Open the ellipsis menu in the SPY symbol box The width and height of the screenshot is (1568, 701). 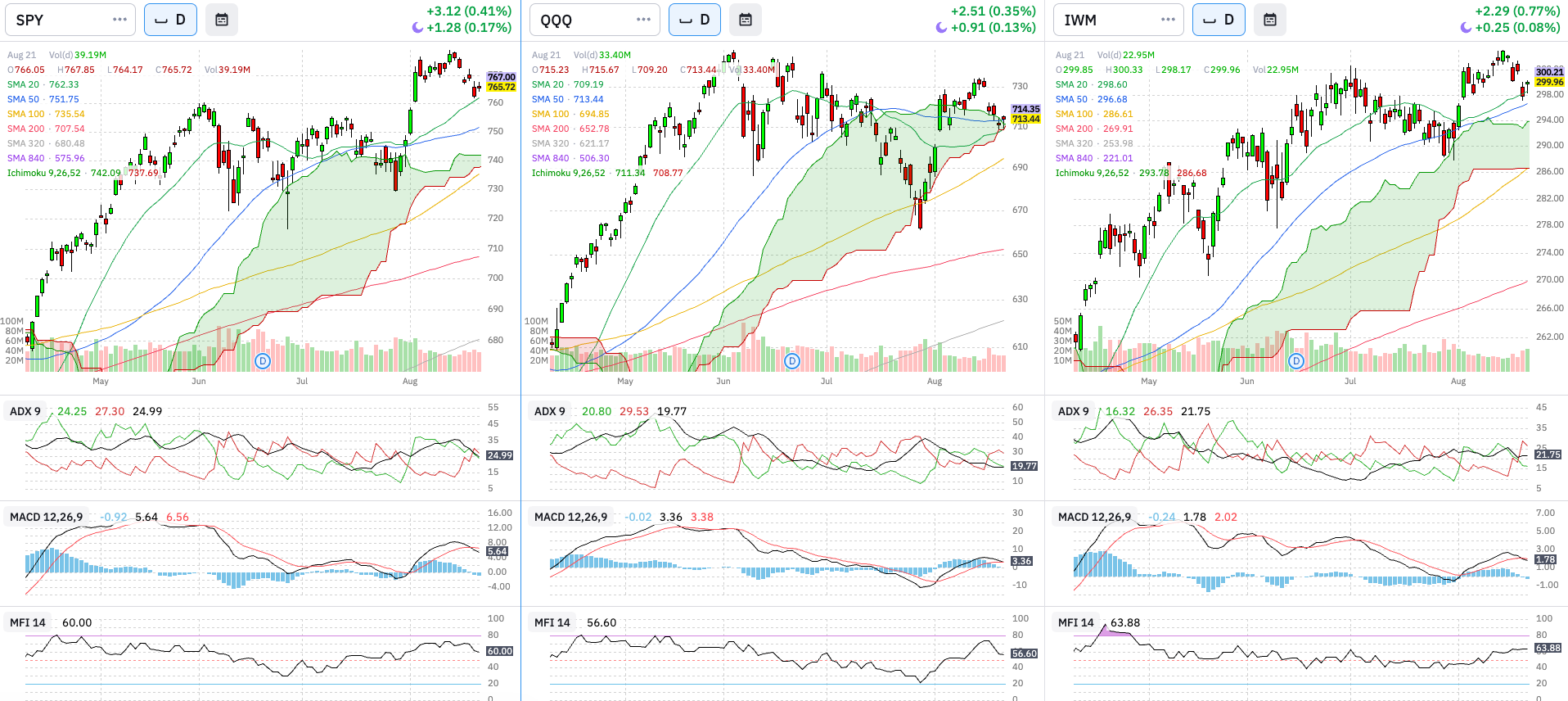tap(120, 20)
